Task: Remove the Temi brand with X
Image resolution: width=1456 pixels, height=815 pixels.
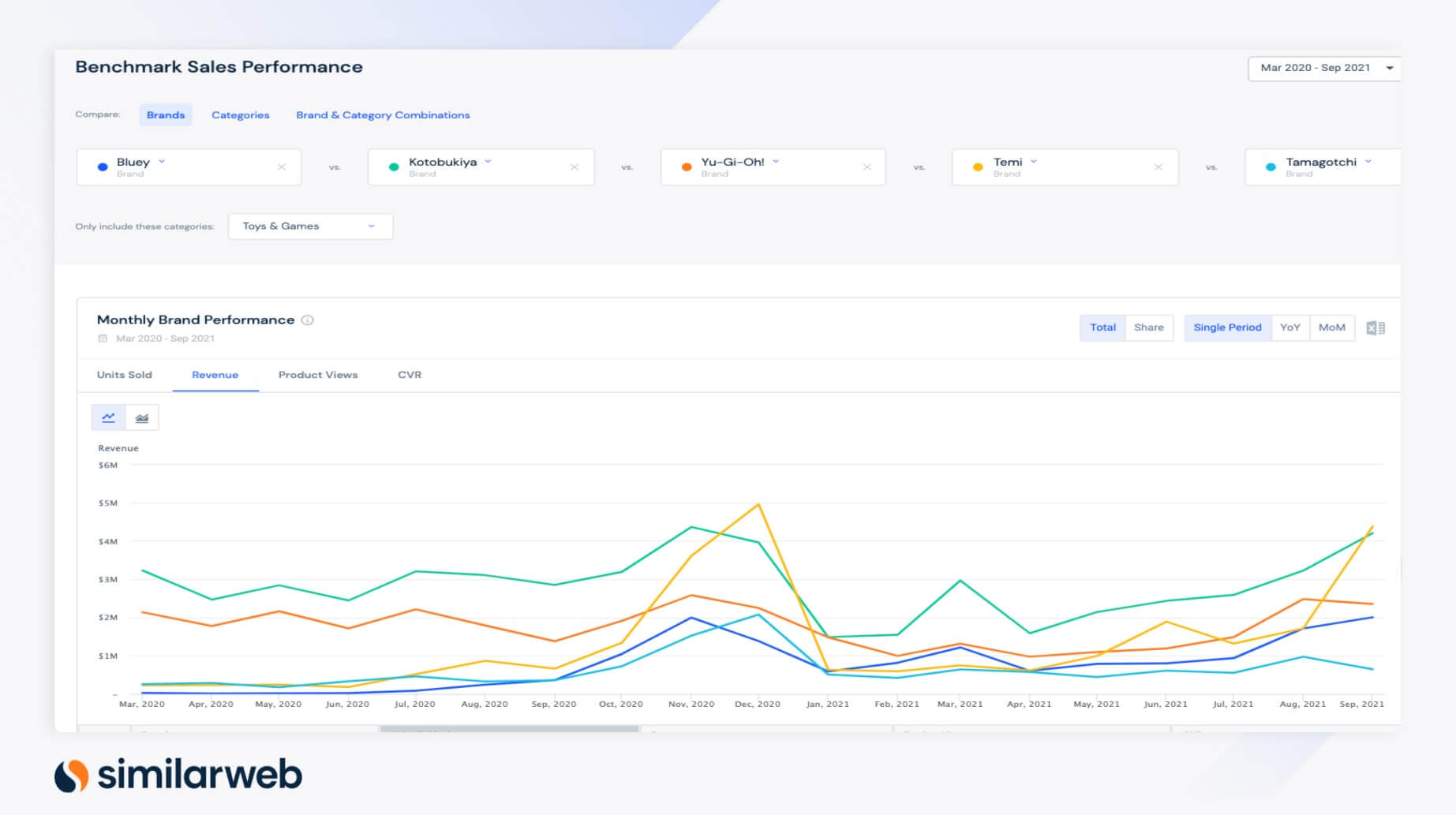Action: click(1158, 167)
